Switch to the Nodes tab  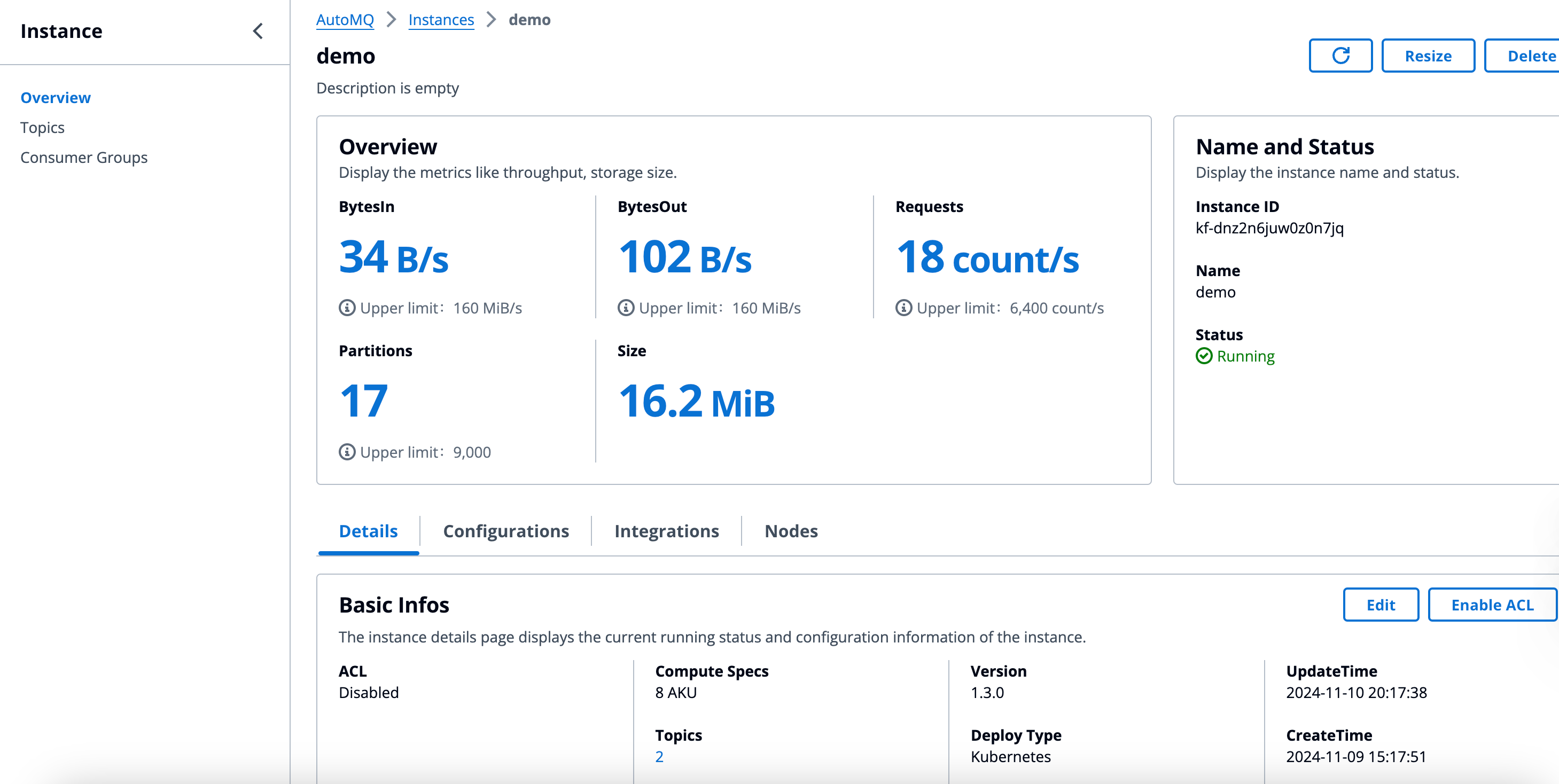[x=791, y=531]
